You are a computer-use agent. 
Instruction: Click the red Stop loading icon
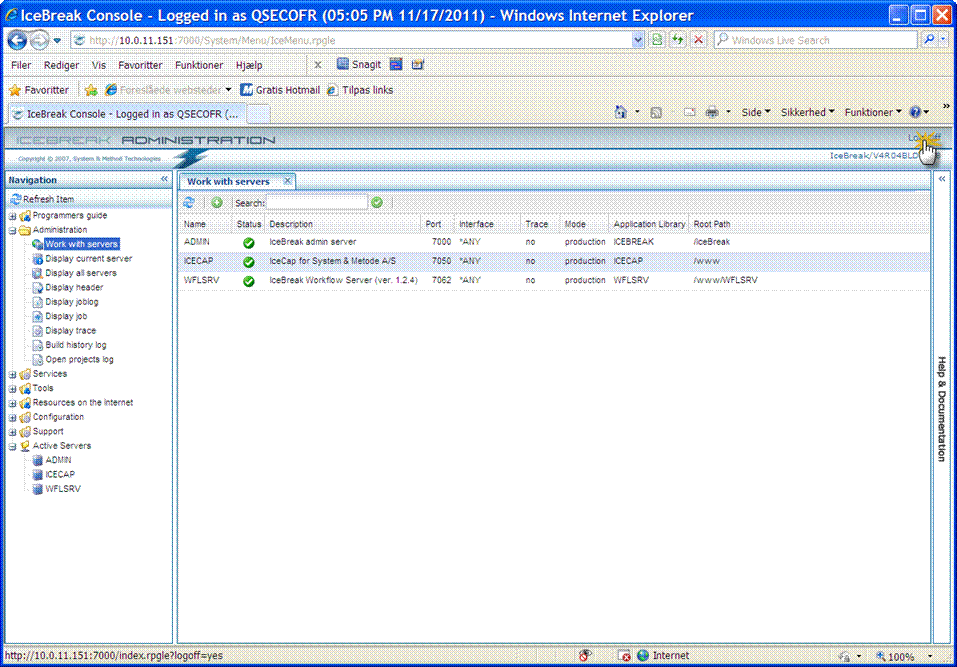698,40
